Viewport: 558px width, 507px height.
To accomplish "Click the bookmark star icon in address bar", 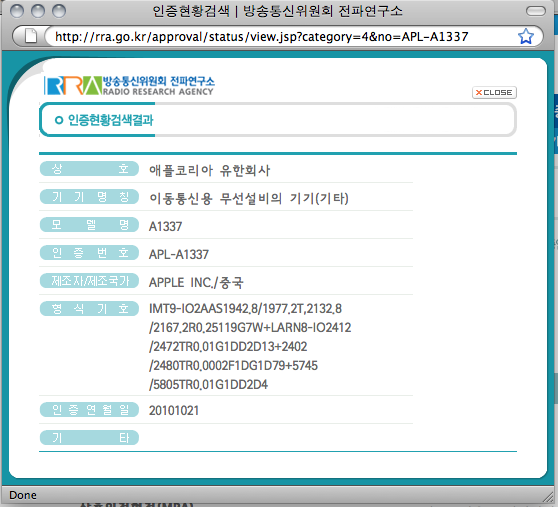I will coord(526,36).
